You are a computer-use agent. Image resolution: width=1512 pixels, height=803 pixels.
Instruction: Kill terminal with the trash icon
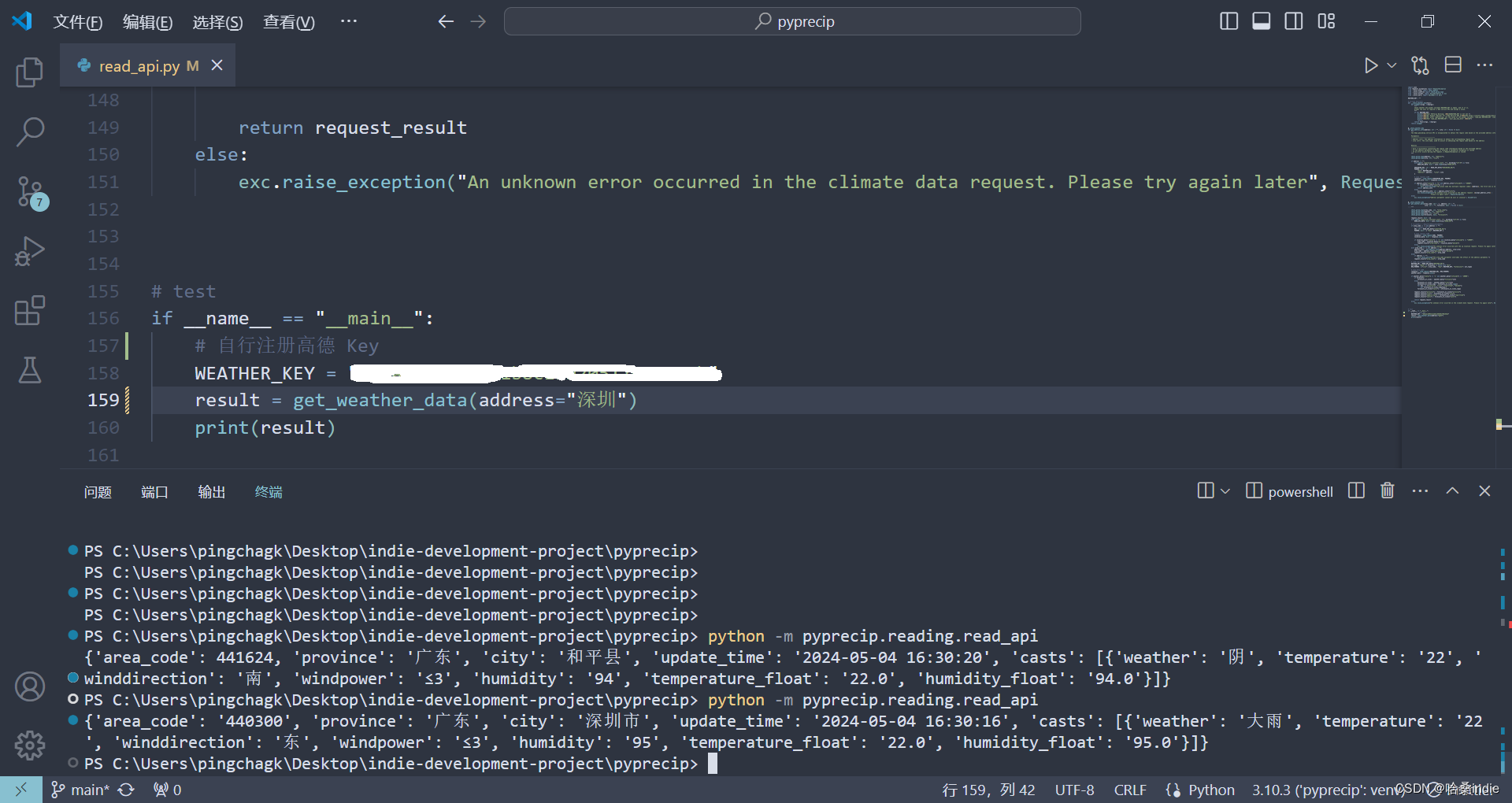click(x=1388, y=490)
